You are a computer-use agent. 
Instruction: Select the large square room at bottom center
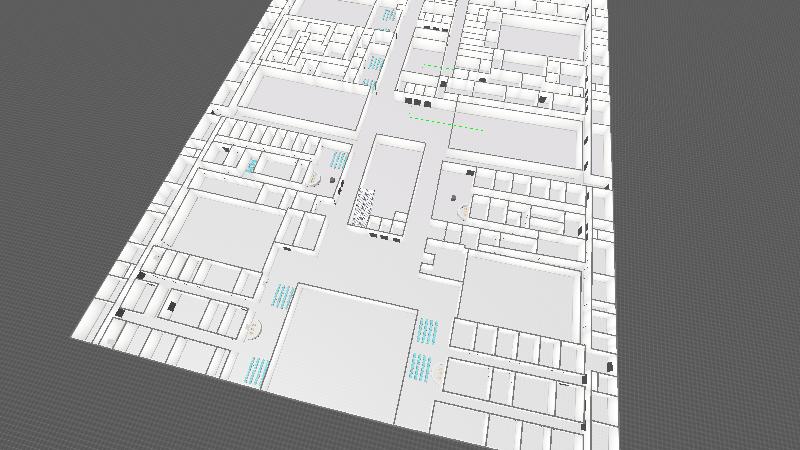(345, 348)
